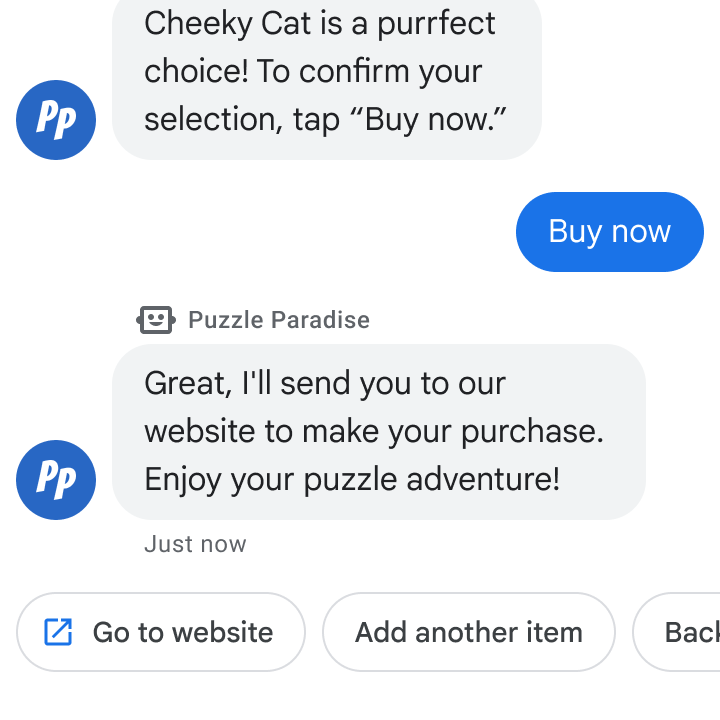Viewport: 720px width, 720px height.
Task: Select the Great, I'll send you message bubble
Action: [378, 432]
